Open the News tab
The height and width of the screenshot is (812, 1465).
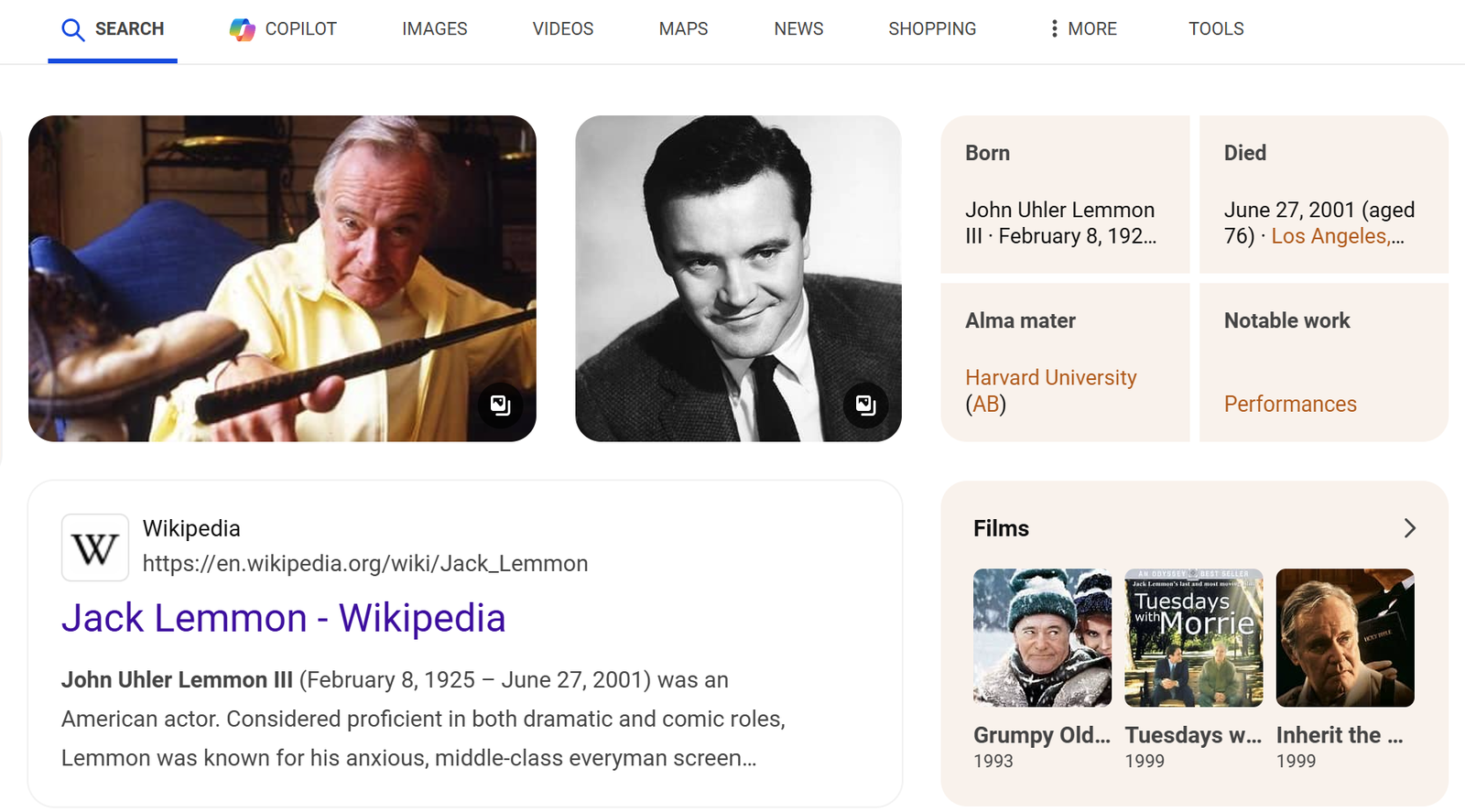[x=798, y=29]
